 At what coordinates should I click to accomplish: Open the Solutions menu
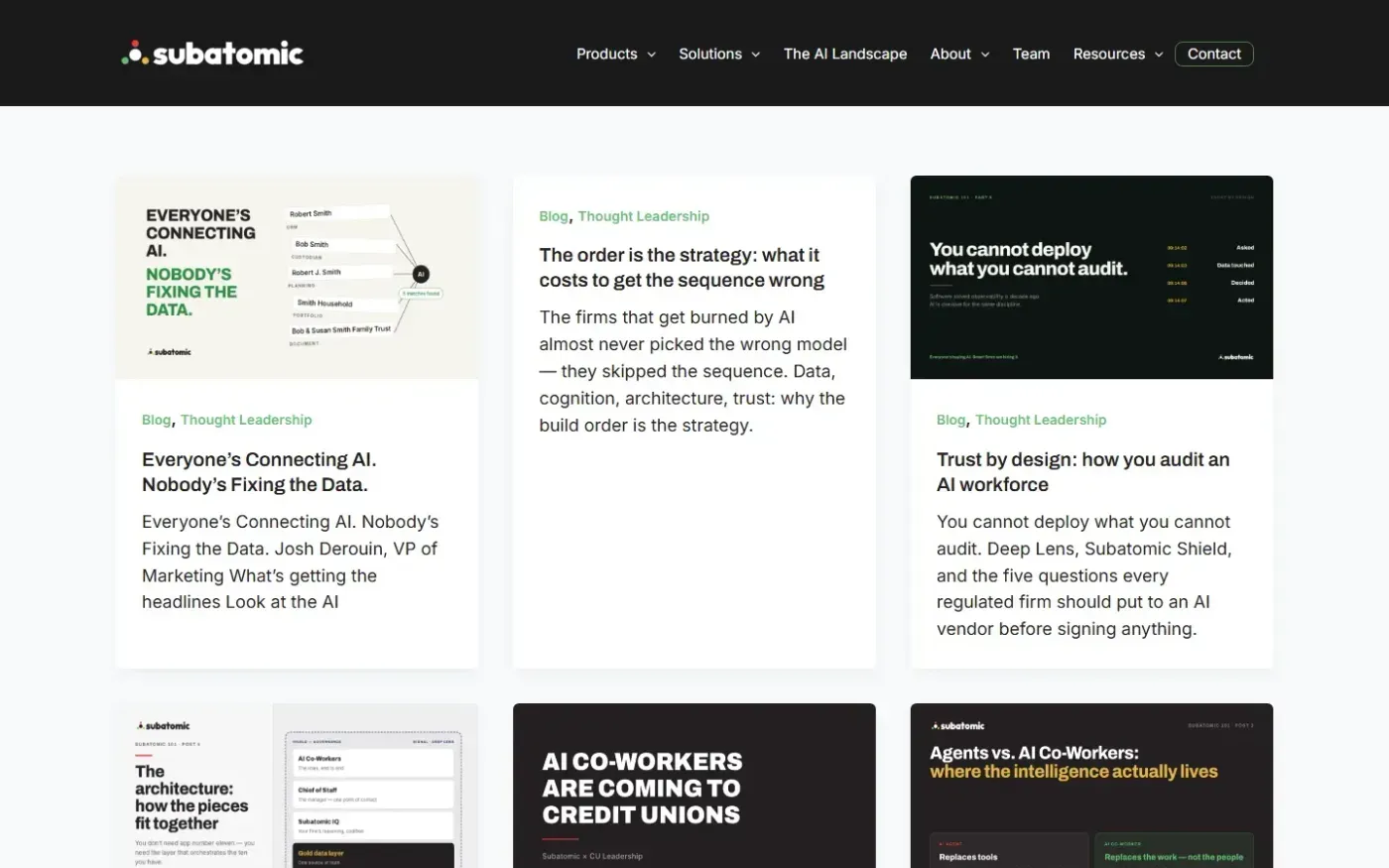click(710, 54)
